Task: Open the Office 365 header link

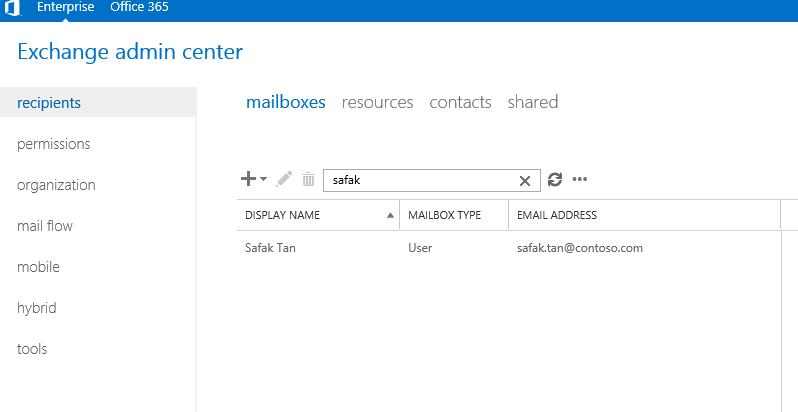Action: [139, 7]
